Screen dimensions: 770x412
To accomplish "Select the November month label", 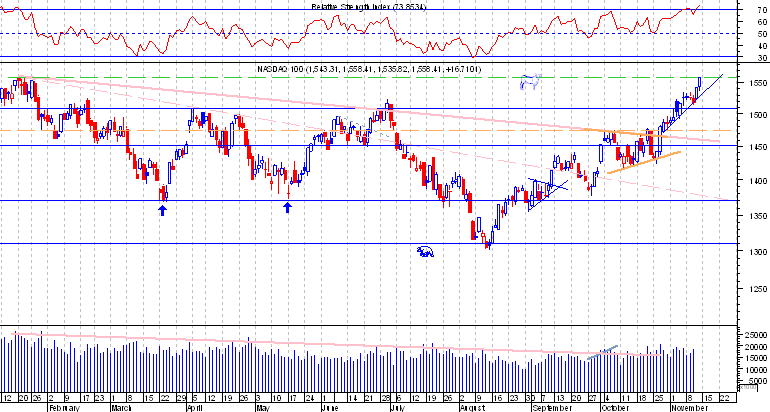I will tap(688, 408).
